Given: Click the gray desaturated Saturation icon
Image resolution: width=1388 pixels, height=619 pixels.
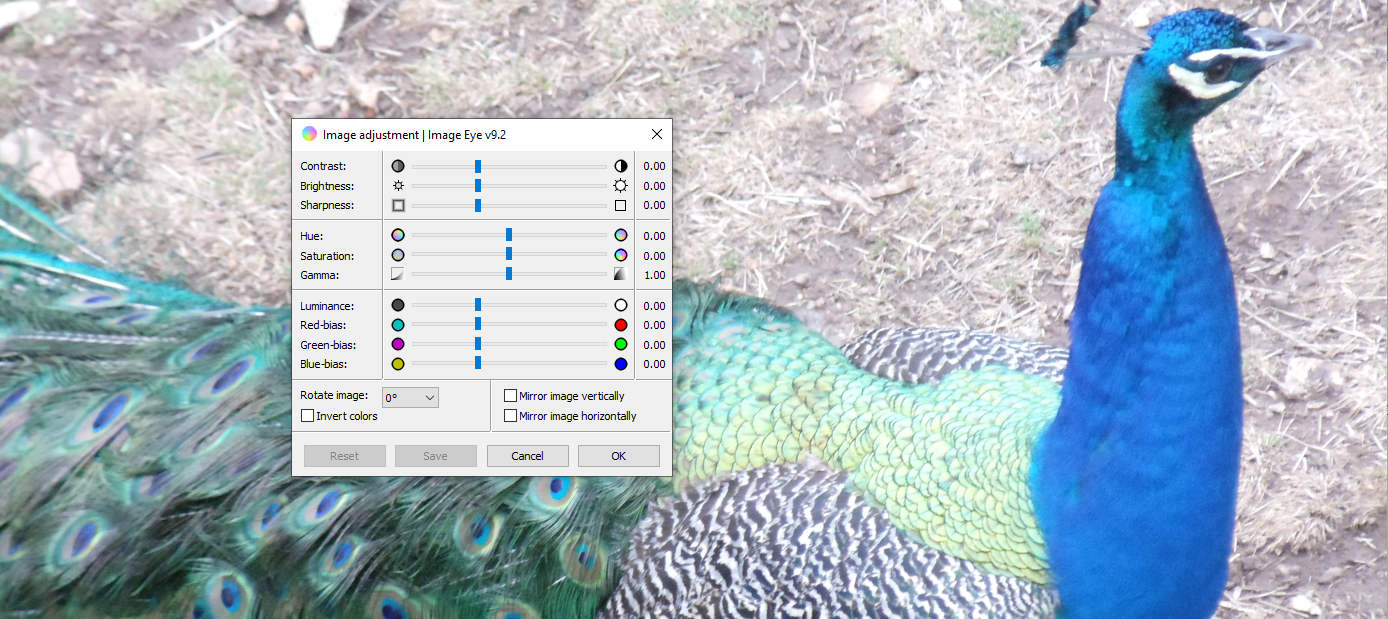Looking at the screenshot, I should point(398,256).
